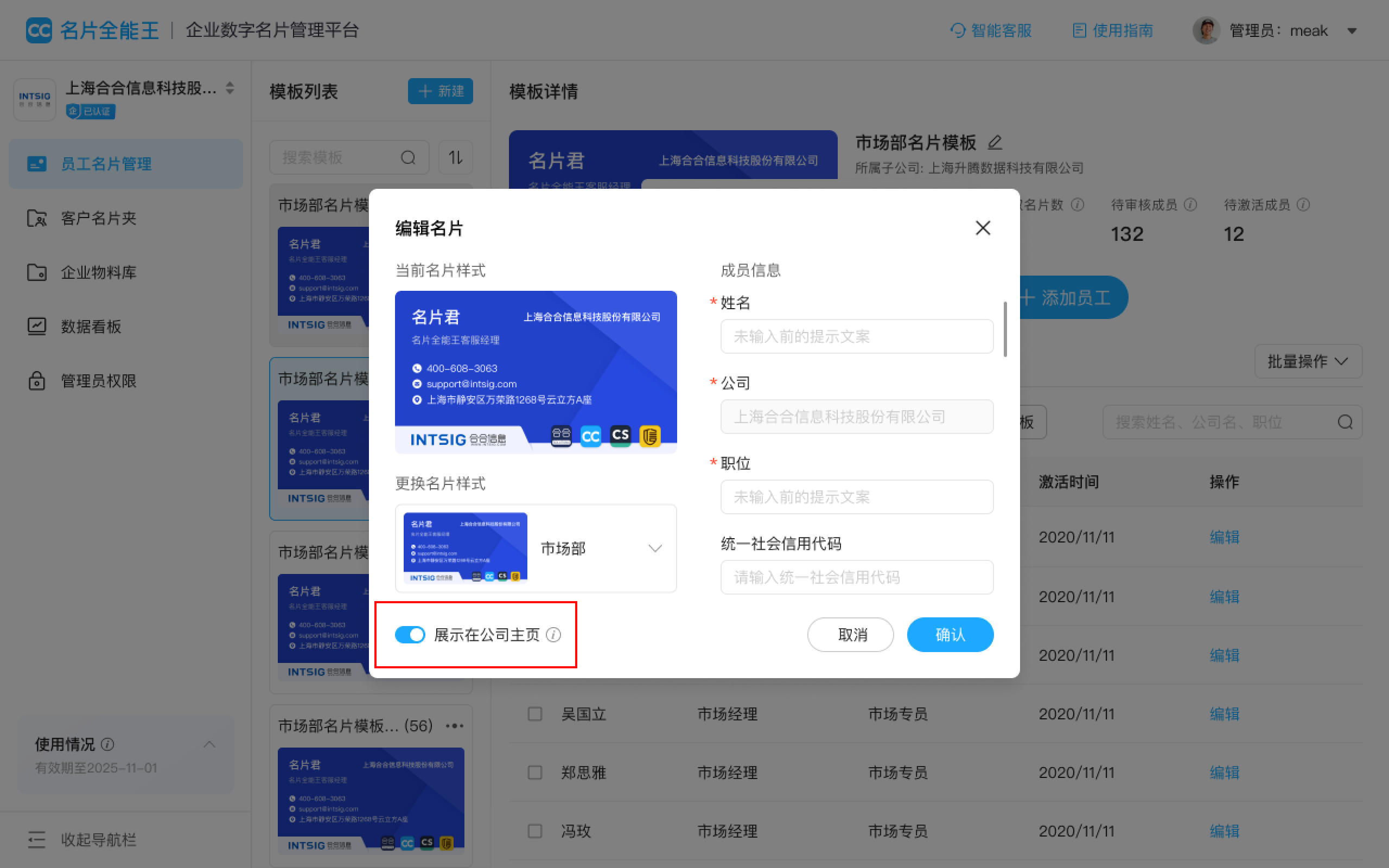Collapse the 使用情况 panel chevron
The width and height of the screenshot is (1389, 868).
(x=209, y=744)
